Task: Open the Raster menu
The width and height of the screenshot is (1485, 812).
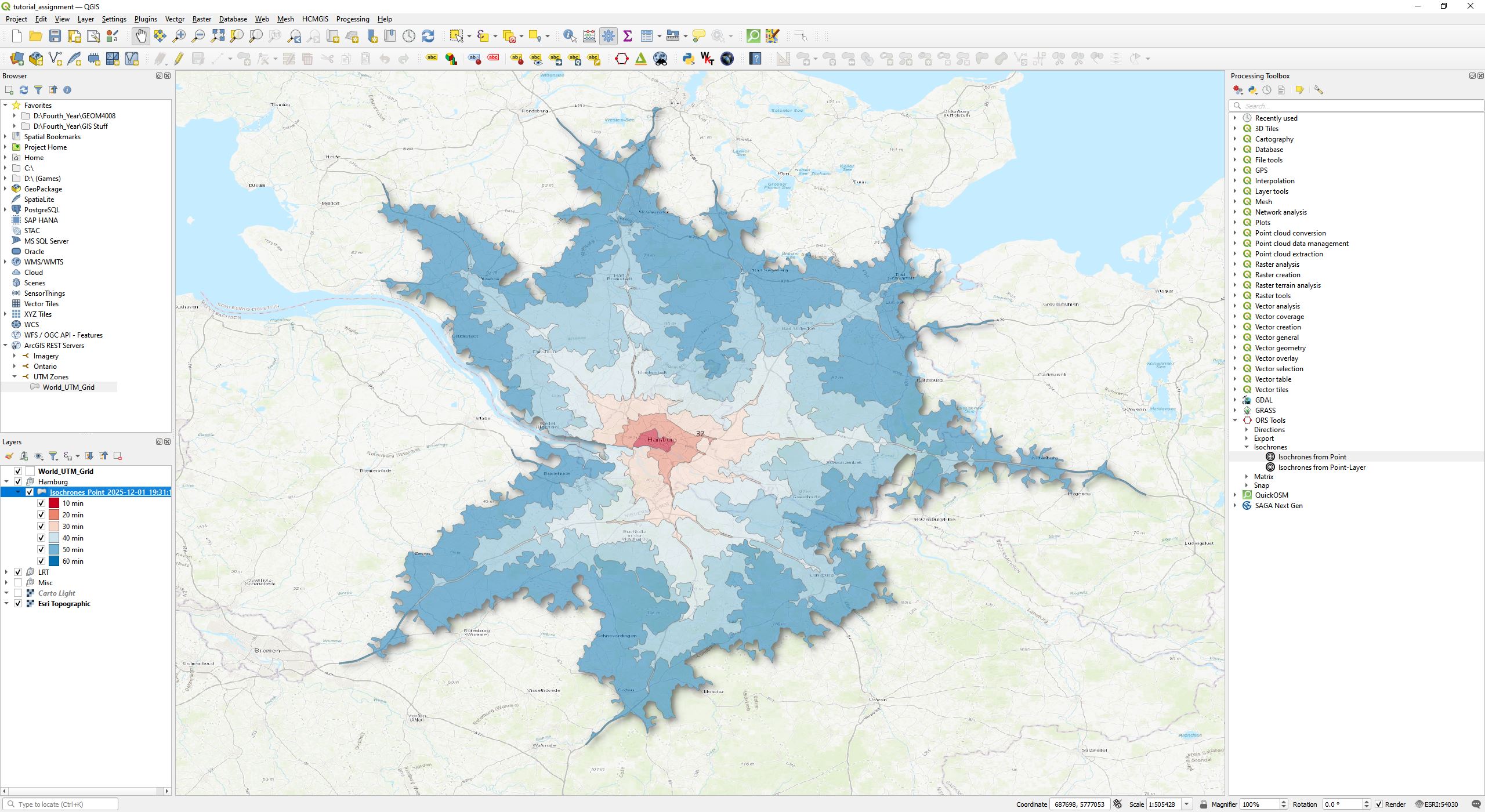Action: click(201, 19)
